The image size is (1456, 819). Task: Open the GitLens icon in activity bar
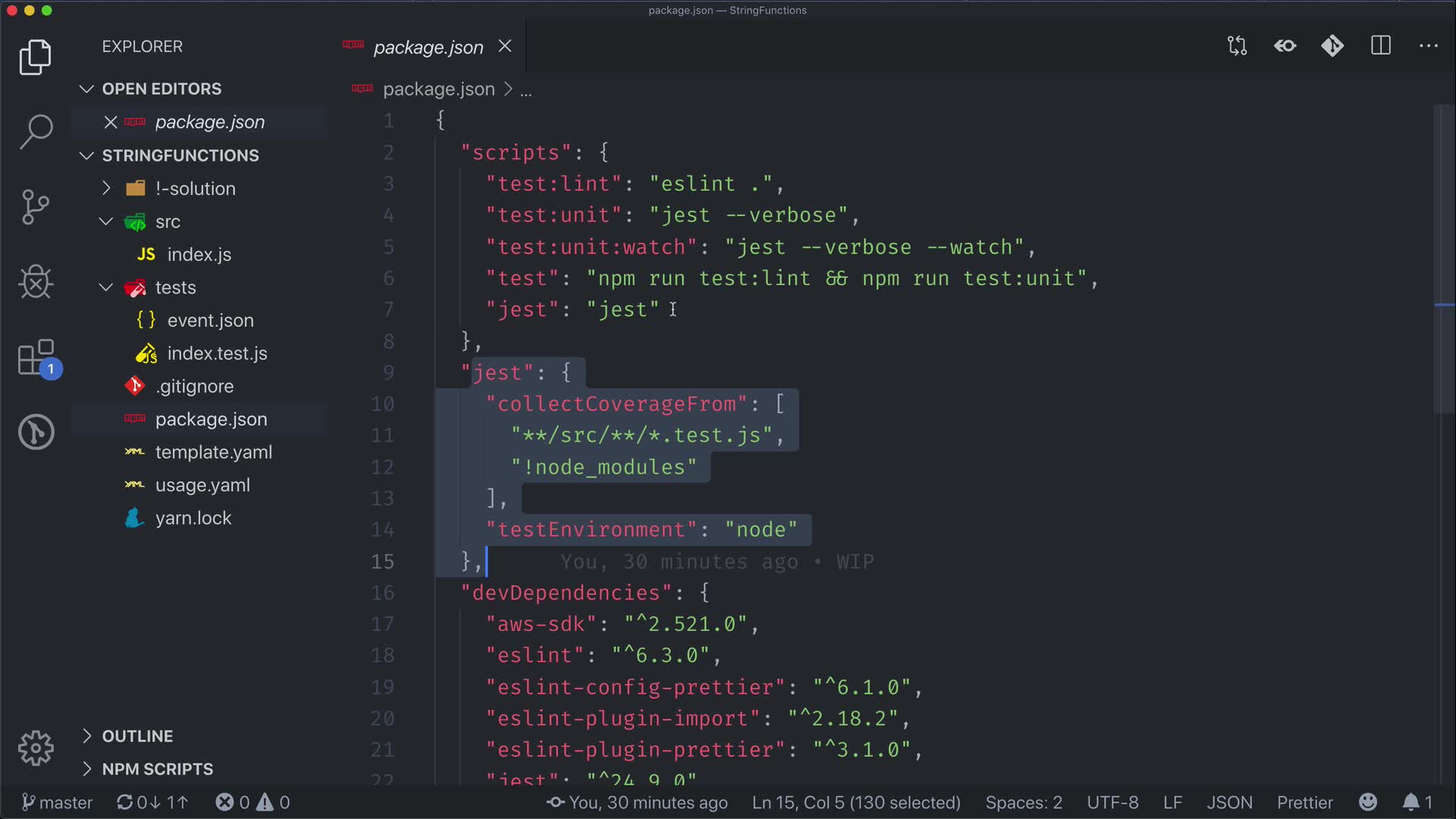click(x=36, y=432)
